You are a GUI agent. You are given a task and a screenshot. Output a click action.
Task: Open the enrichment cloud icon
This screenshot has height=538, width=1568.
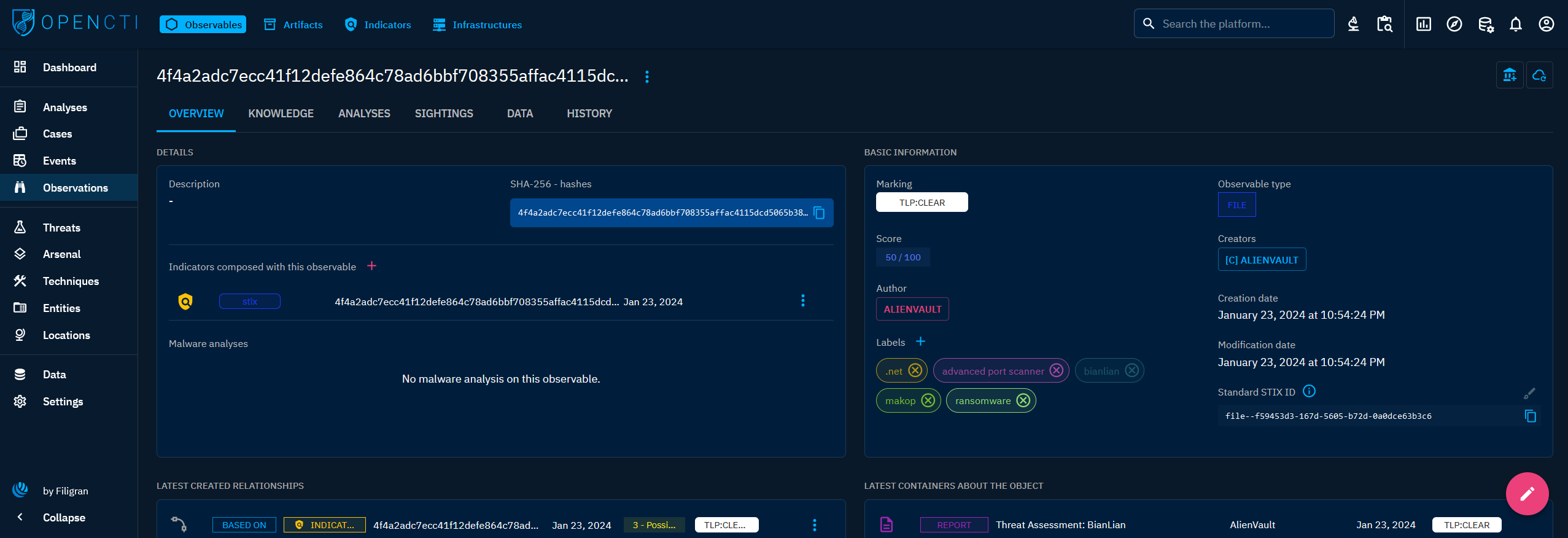pyautogui.click(x=1539, y=76)
